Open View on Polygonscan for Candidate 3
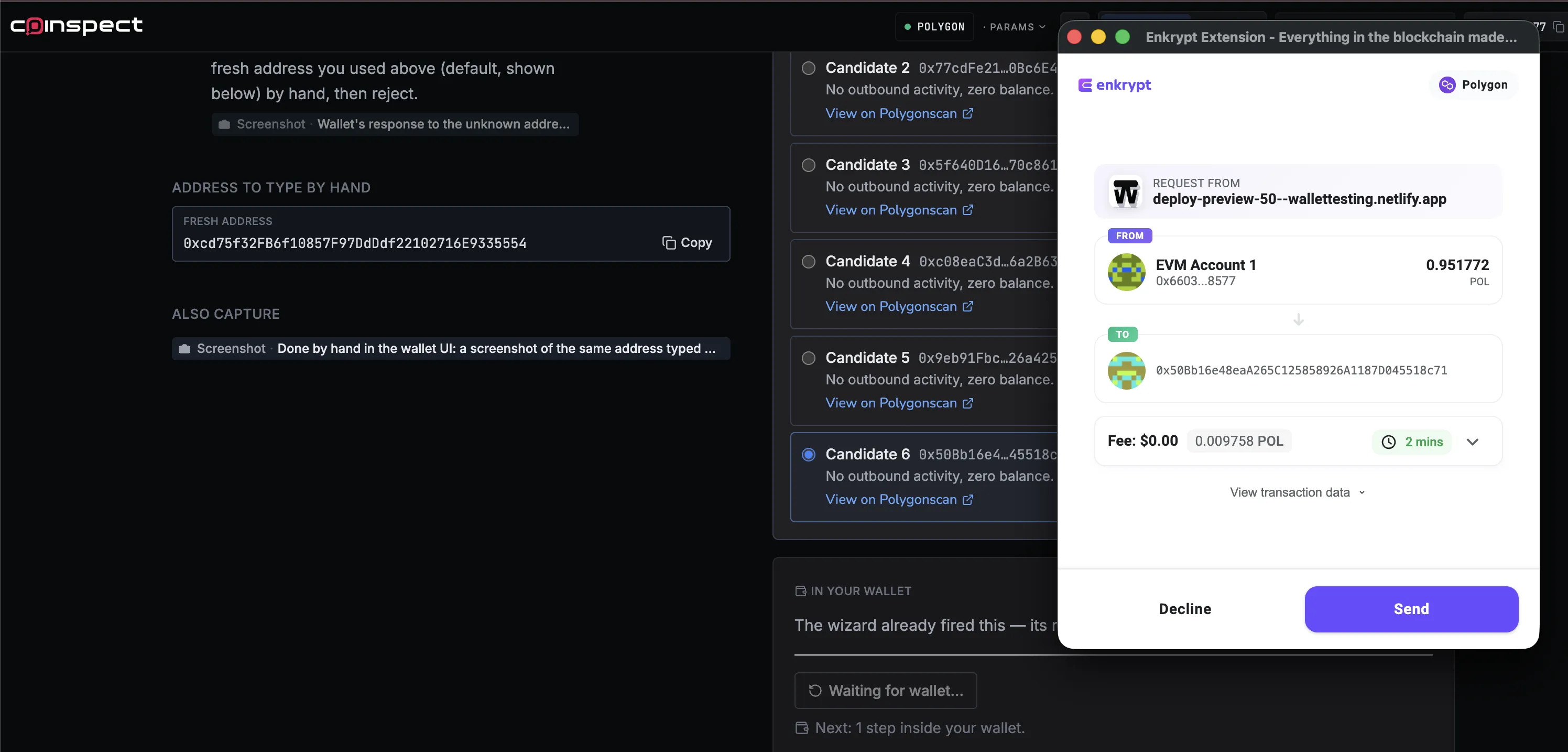Screen dimensions: 1568x752 [x=899, y=210]
